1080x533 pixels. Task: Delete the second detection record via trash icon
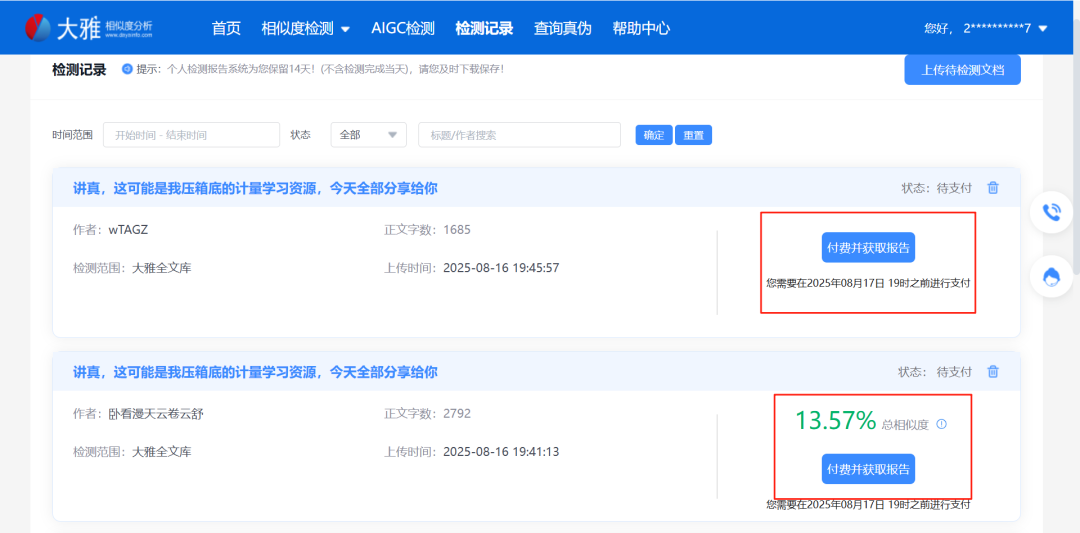tap(993, 372)
